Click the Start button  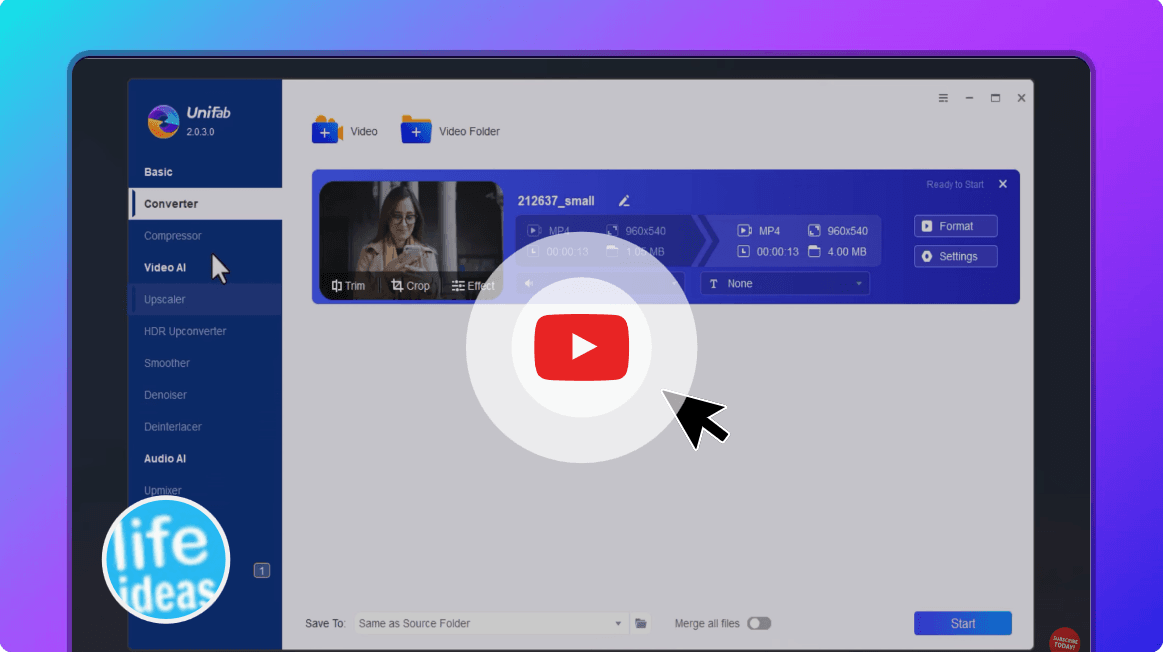[963, 623]
